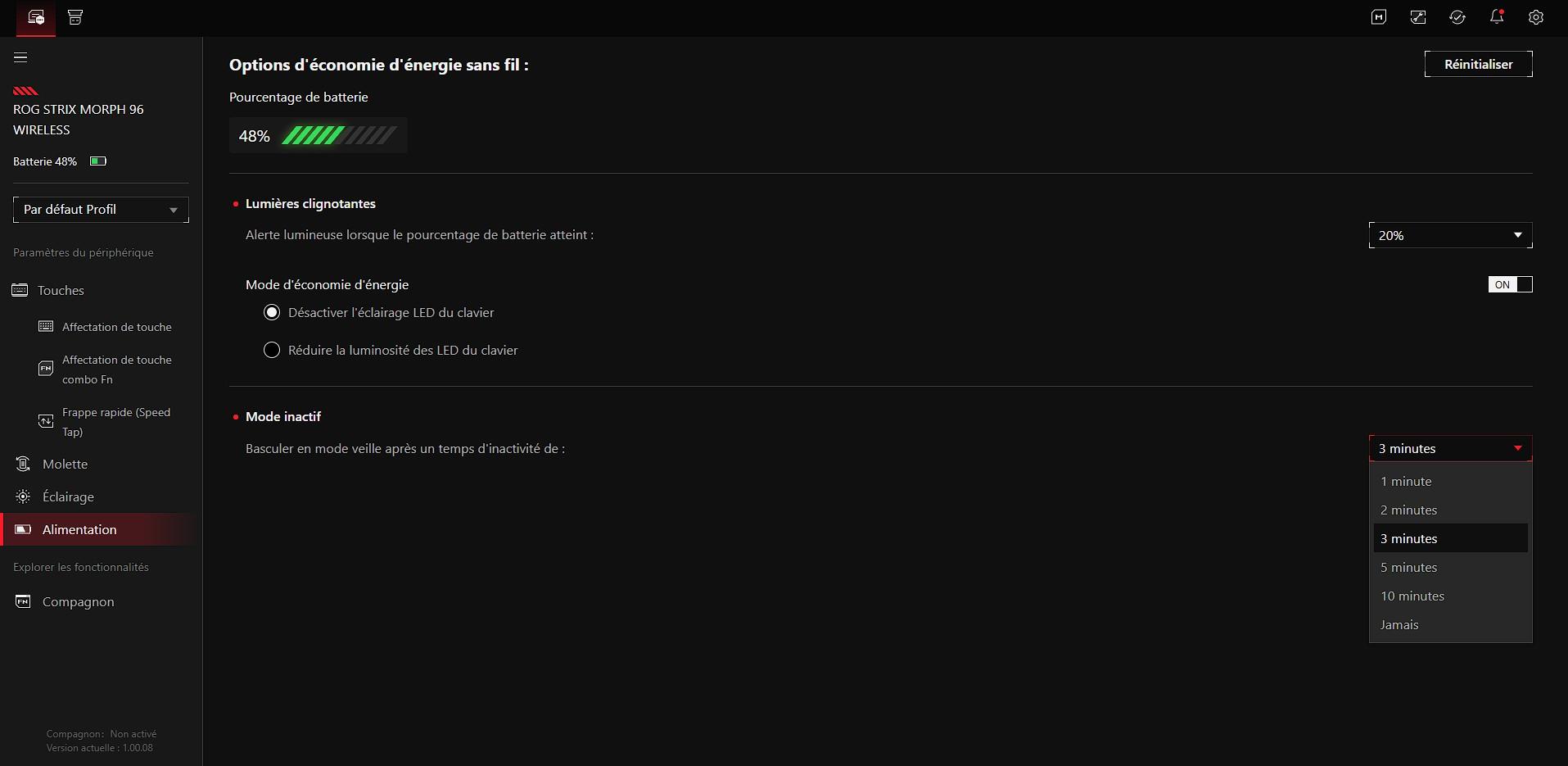This screenshot has height=766, width=1568.
Task: Open the Molette wheel settings
Action: coord(65,464)
